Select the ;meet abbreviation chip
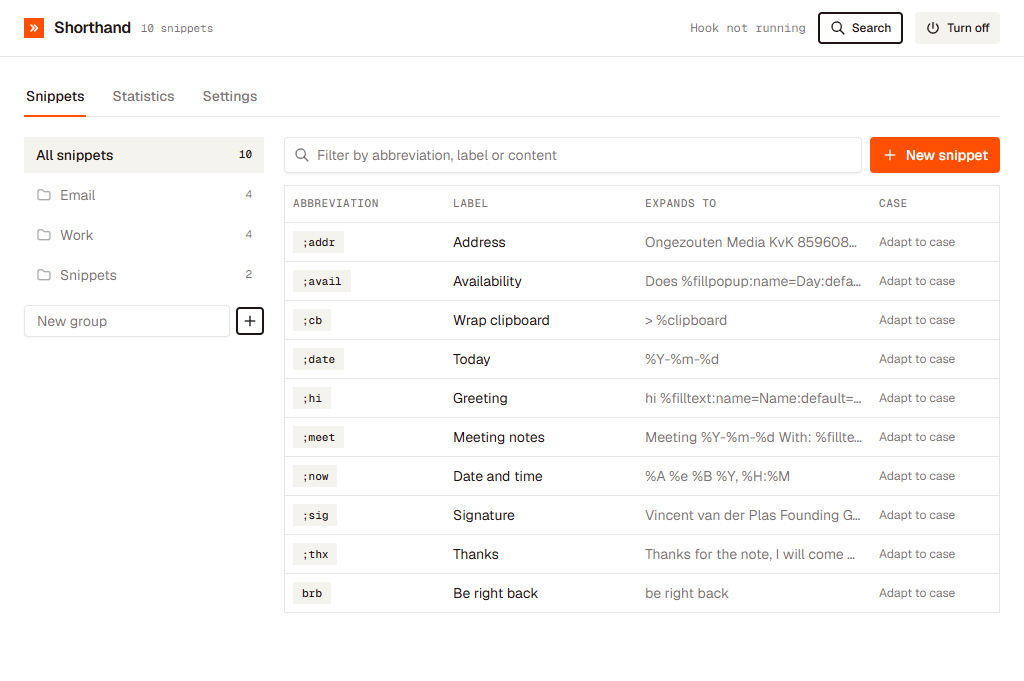 pos(319,437)
